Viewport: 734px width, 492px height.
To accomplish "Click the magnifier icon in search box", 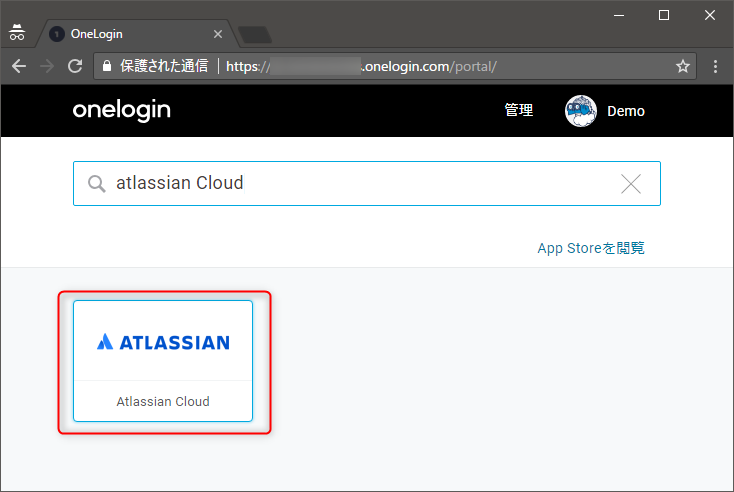I will 96,184.
